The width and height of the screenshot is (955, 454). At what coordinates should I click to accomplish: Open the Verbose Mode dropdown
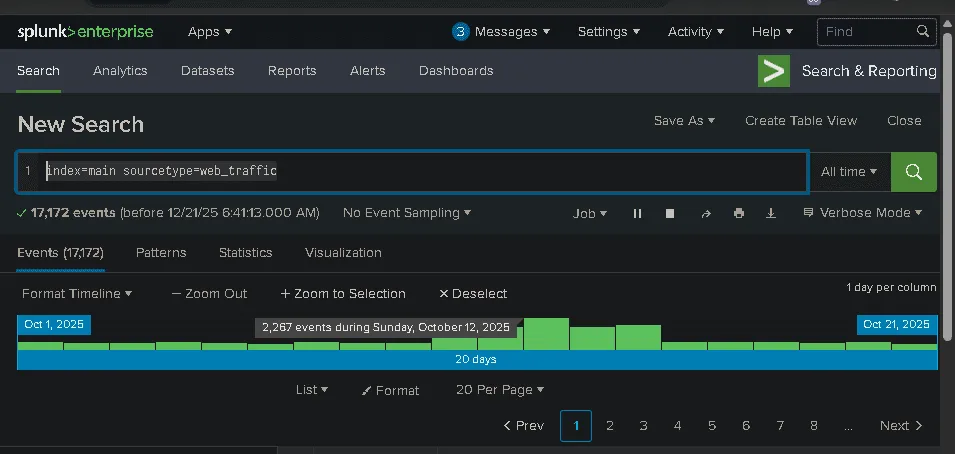[862, 213]
